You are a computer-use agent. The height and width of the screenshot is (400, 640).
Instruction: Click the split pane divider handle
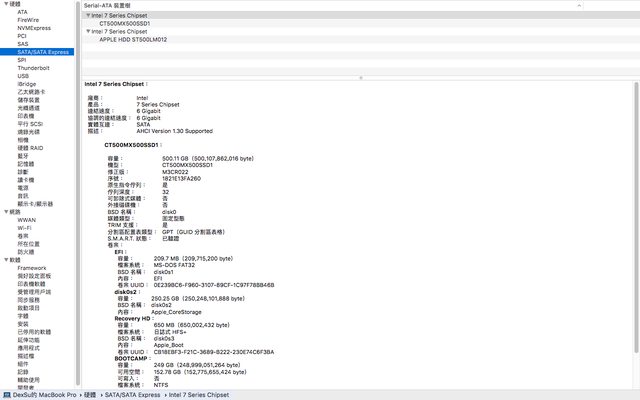click(360, 76)
